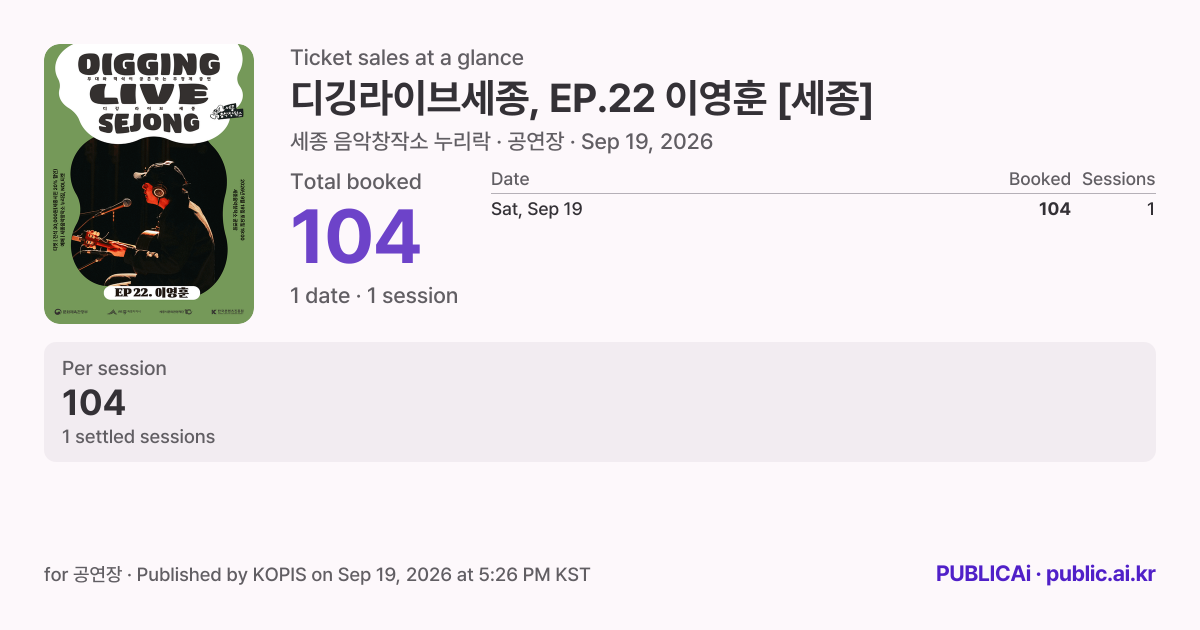Click the Ticket sales at a glance heading
Screen dimensions: 1200x630
tap(407, 58)
